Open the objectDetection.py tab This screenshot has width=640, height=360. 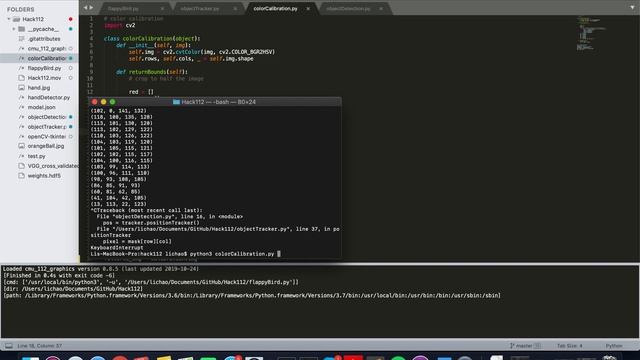pos(348,9)
